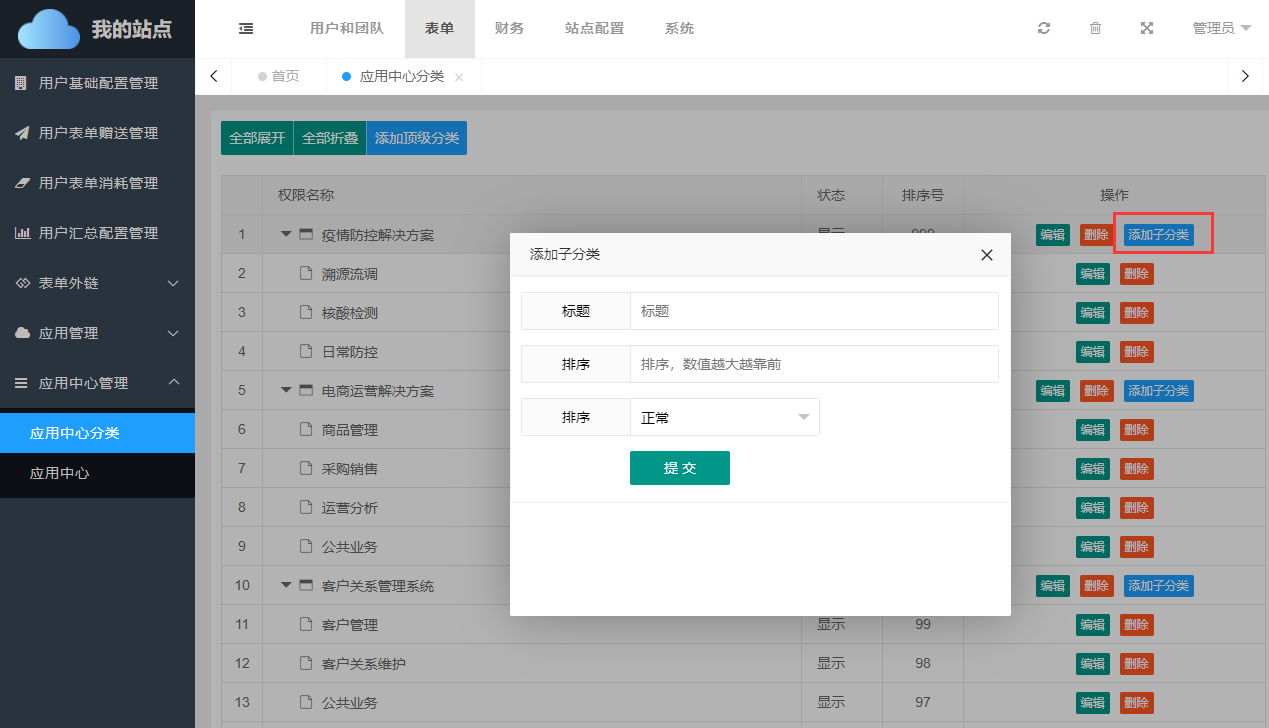
Task: Click the 提交 button
Action: (x=679, y=468)
